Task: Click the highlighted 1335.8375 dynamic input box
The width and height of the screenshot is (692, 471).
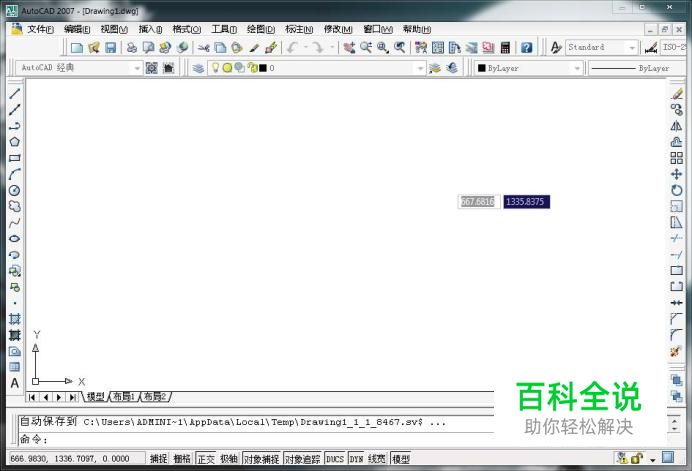Action: [x=527, y=202]
